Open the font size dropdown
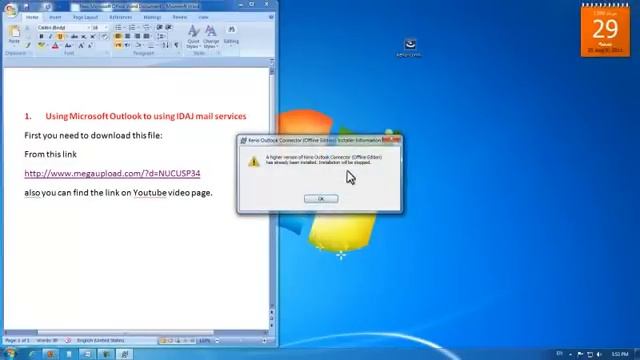This screenshot has width=640, height=360. (x=106, y=27)
